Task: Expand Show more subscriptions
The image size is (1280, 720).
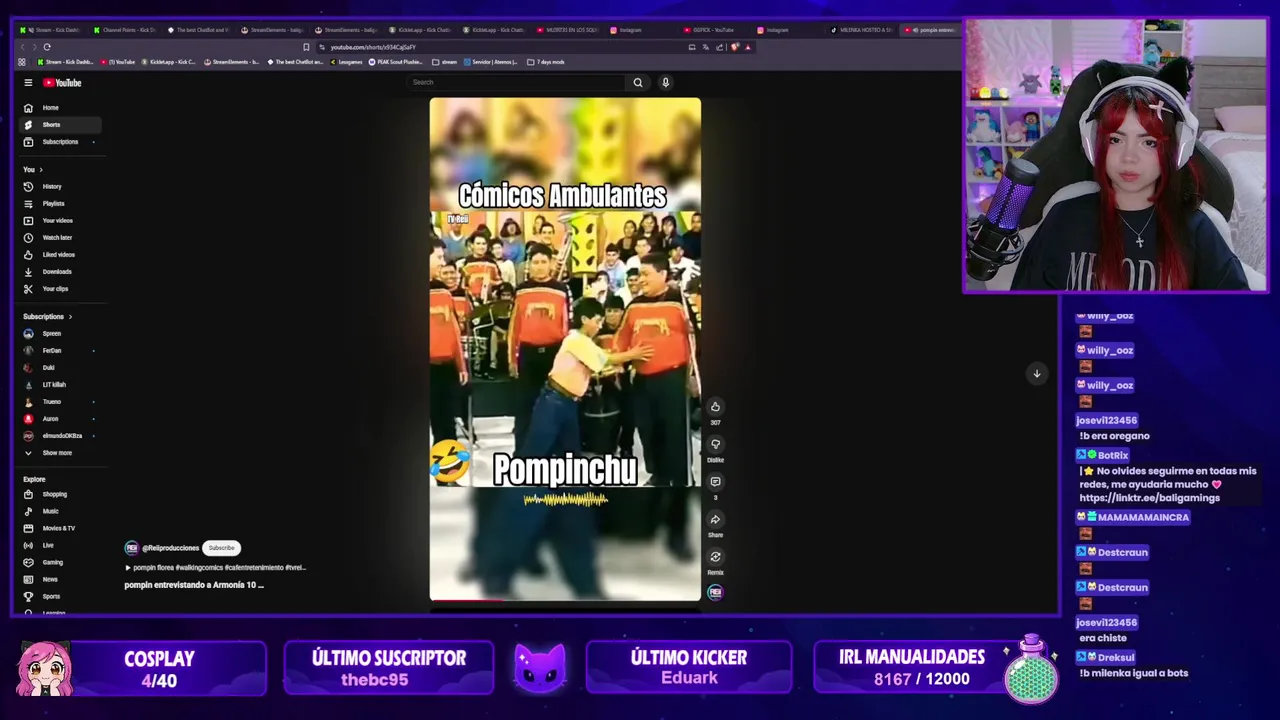Action: click(x=60, y=453)
